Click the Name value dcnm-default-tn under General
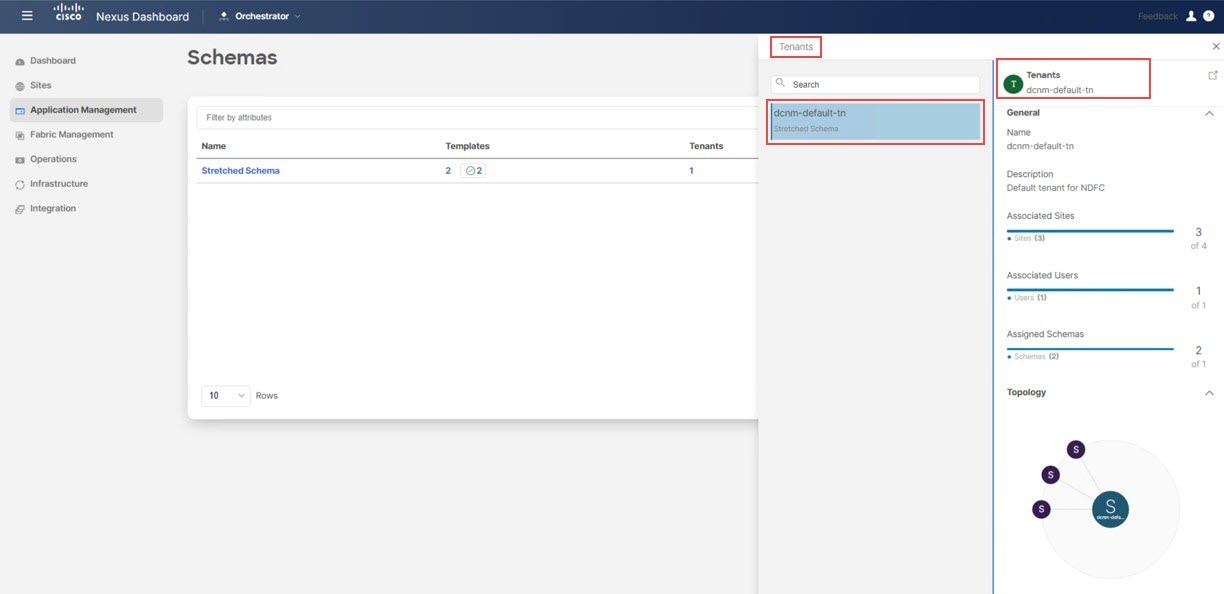The width and height of the screenshot is (1224, 594). tap(1040, 146)
